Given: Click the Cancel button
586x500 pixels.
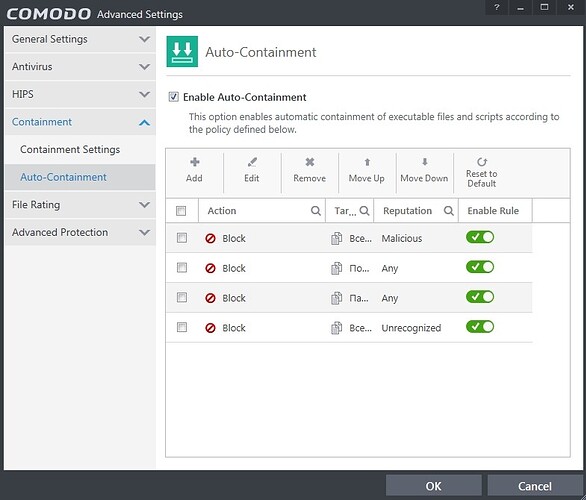Looking at the screenshot, I should (535, 486).
